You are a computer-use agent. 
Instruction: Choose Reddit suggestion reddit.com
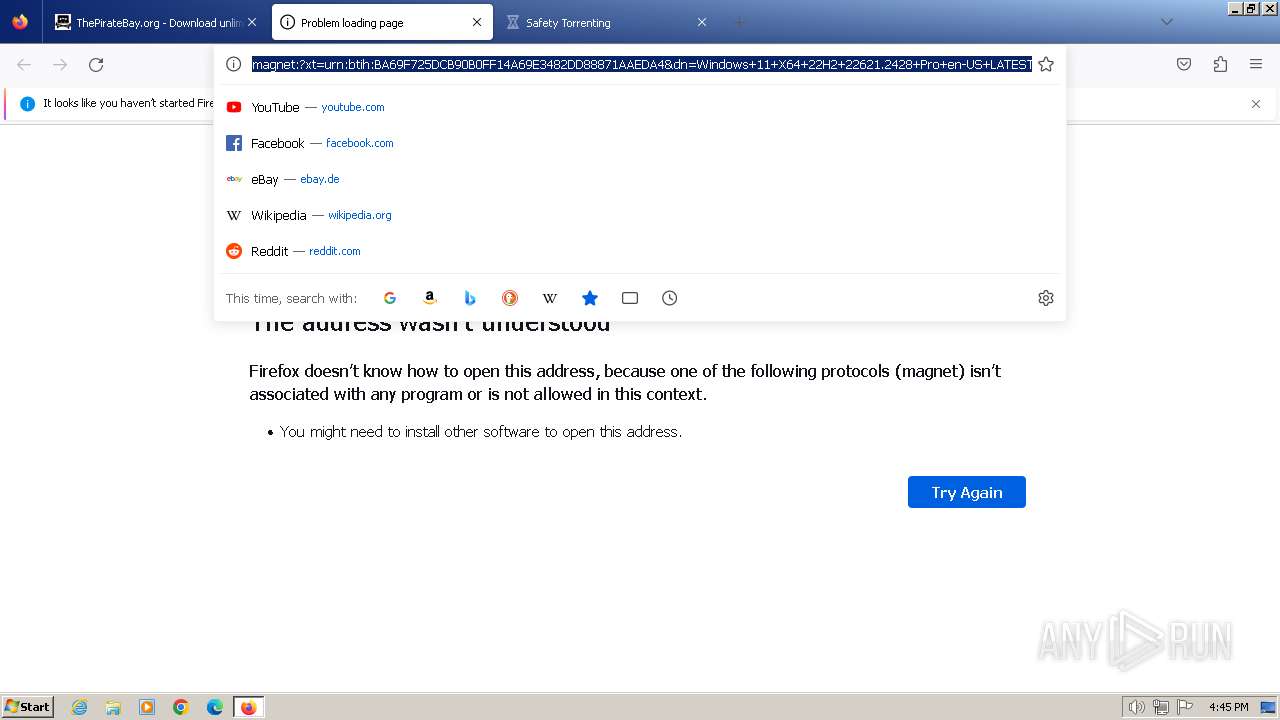click(x=640, y=251)
